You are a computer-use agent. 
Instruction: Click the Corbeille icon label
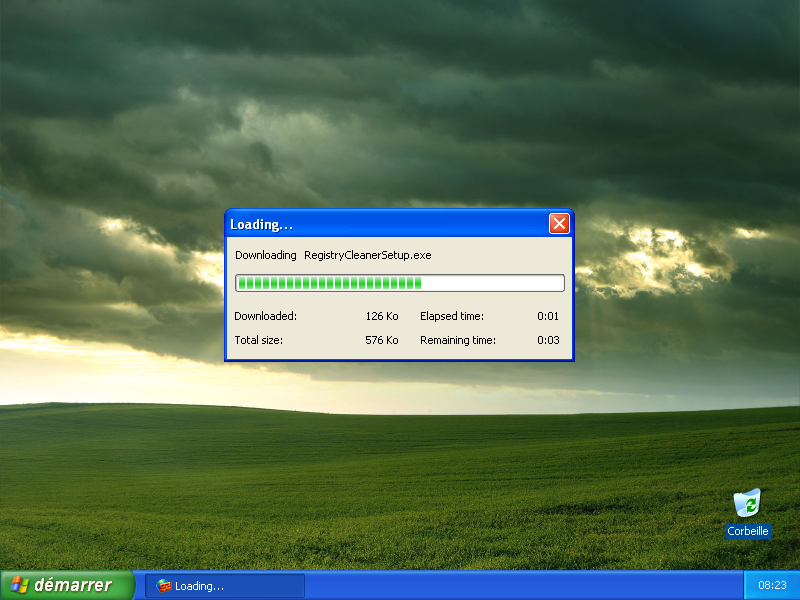(748, 531)
